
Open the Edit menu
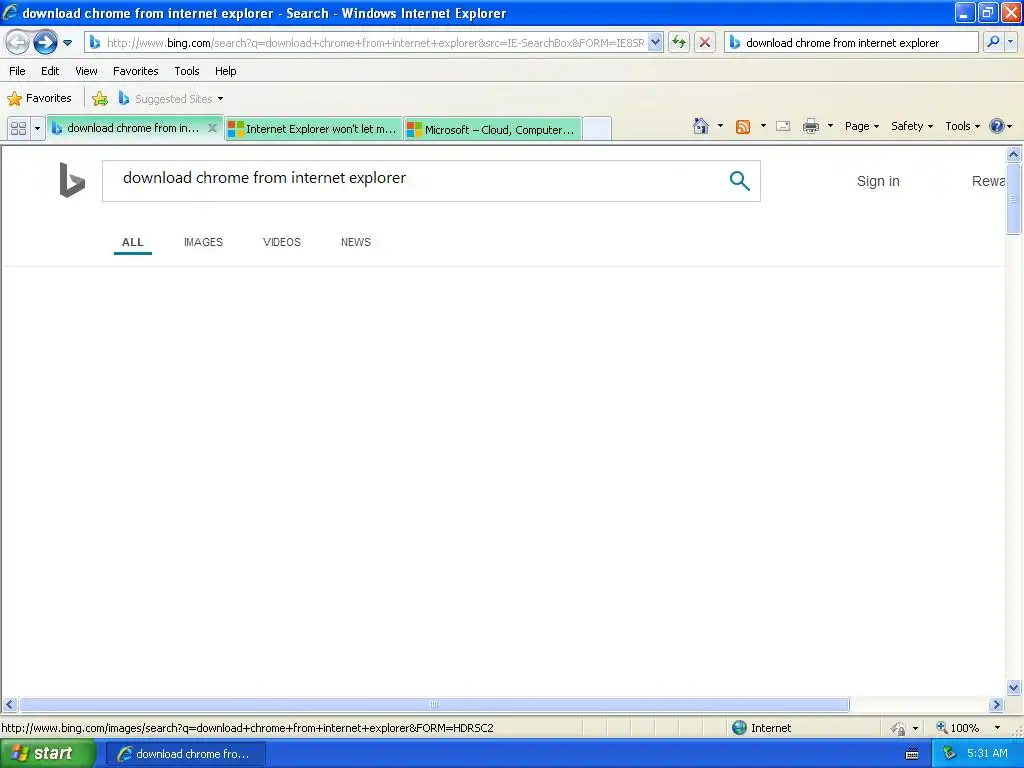[50, 71]
